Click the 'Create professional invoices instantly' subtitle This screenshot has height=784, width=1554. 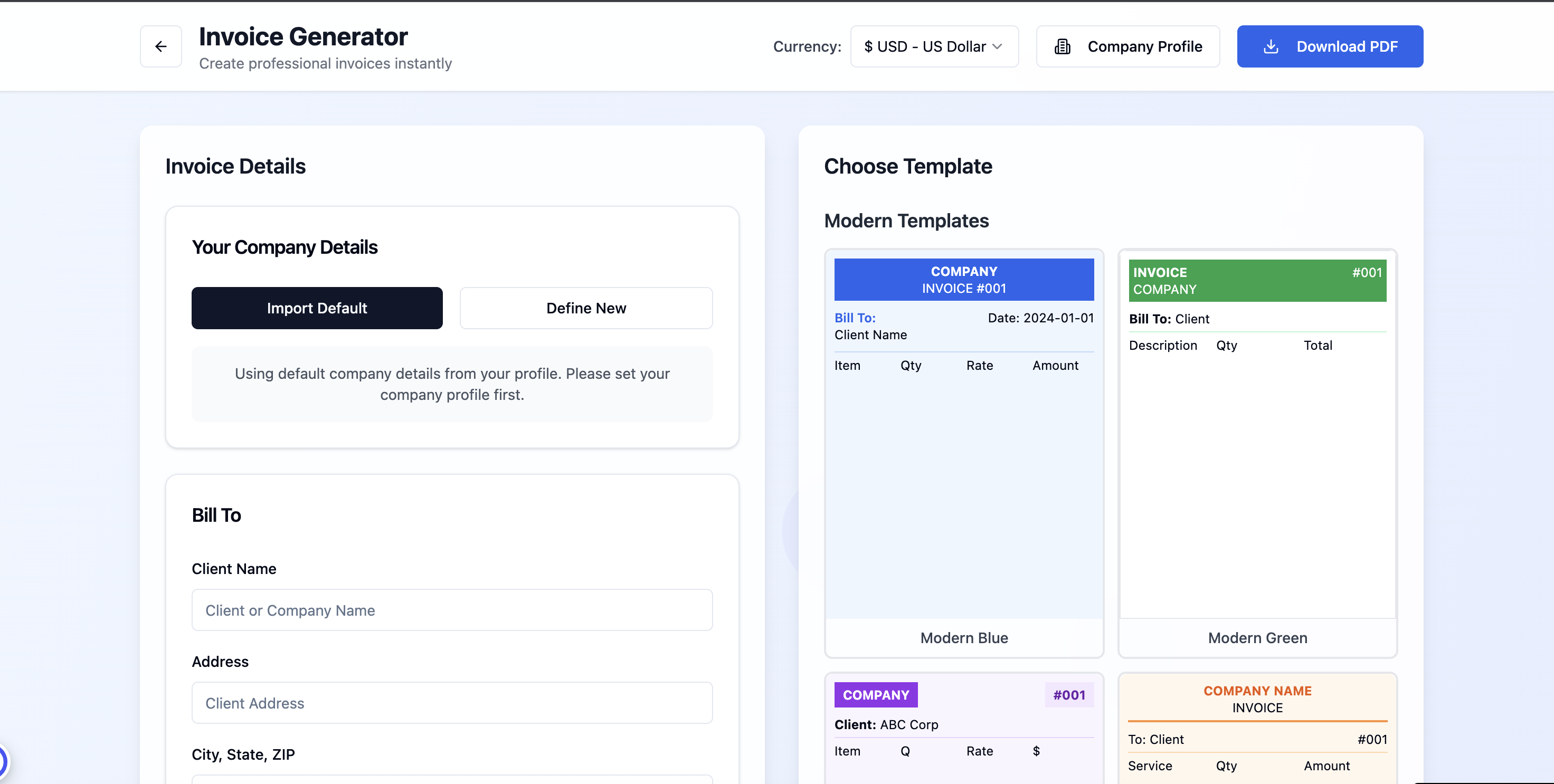pos(325,63)
